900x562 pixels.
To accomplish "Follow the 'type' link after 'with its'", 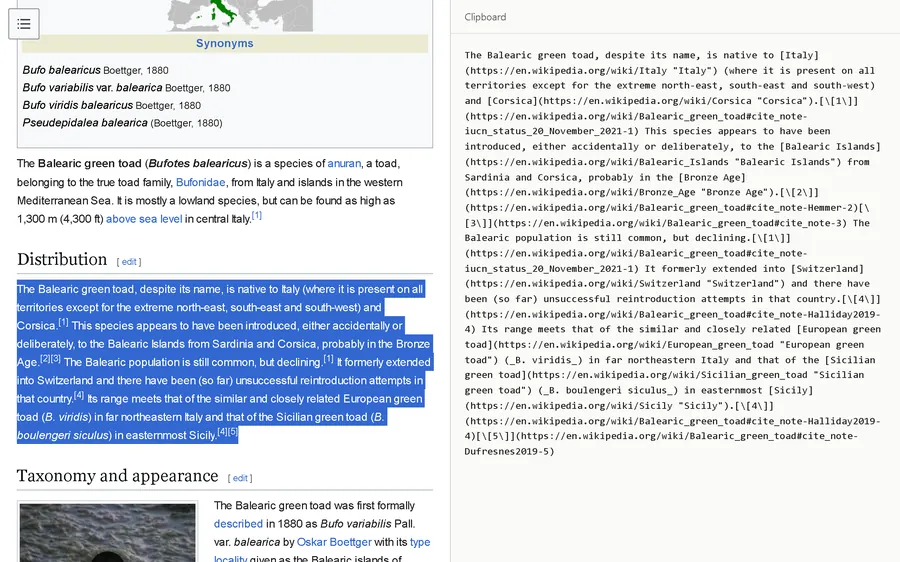I will (x=420, y=542).
